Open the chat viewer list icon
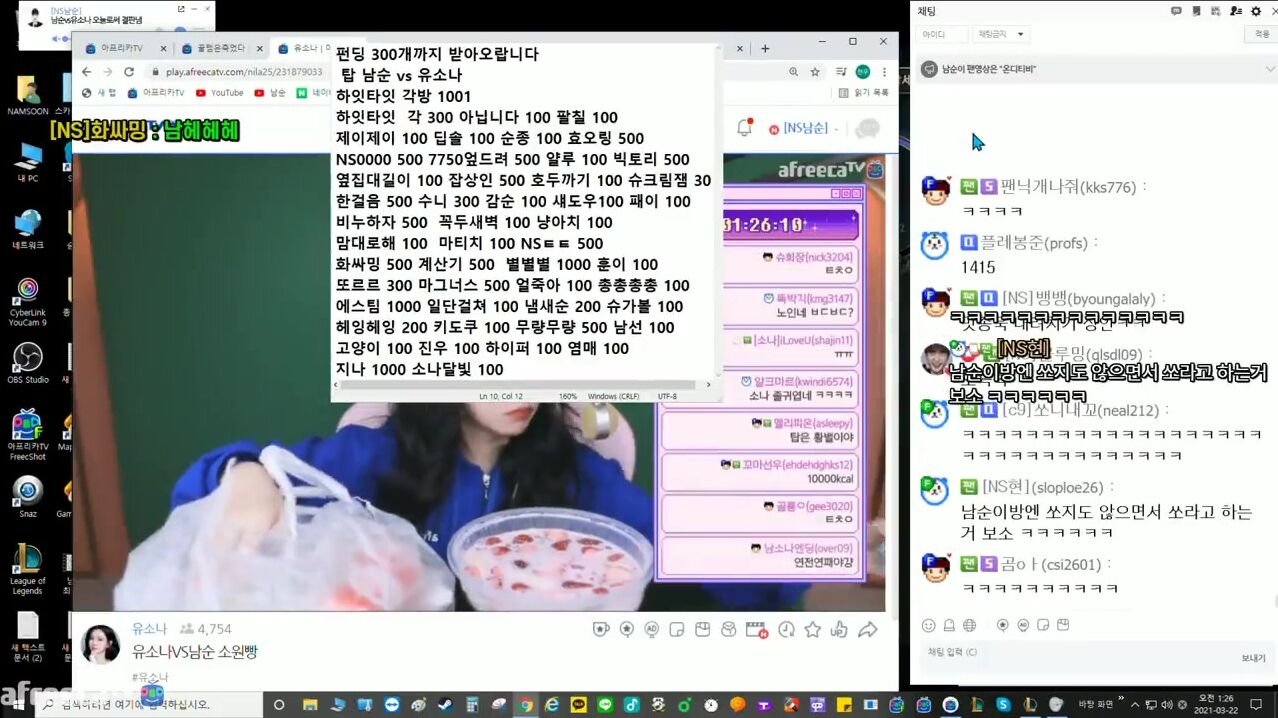The width and height of the screenshot is (1278, 718). (1235, 11)
